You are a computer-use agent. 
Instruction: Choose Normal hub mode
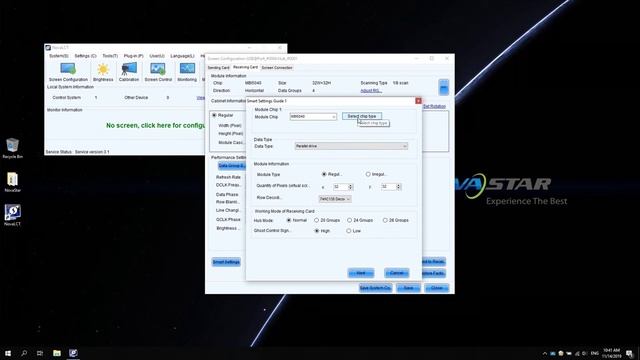tap(289, 220)
